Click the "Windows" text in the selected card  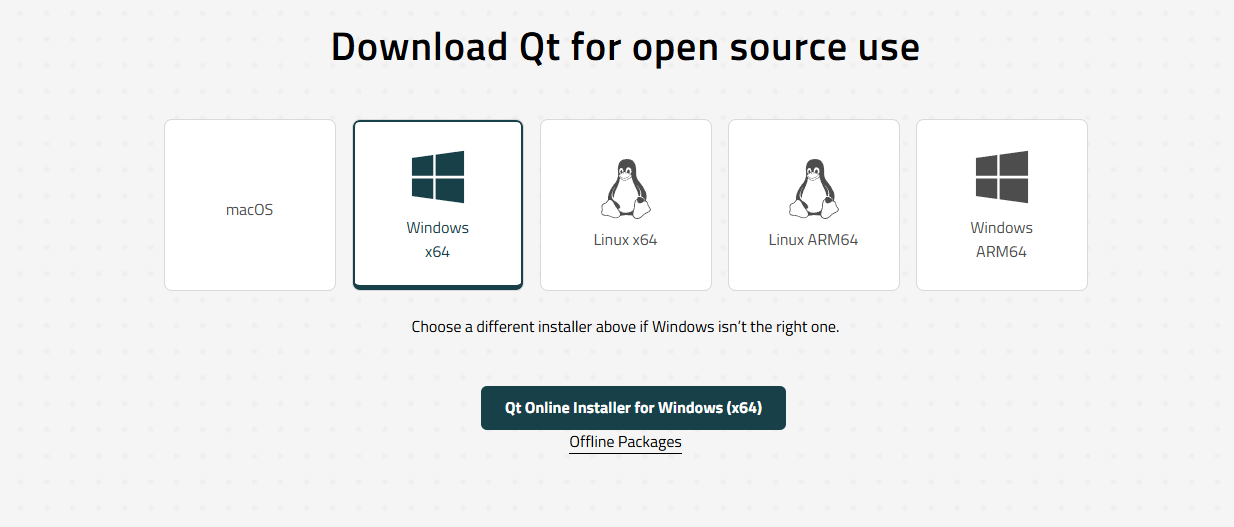coord(438,228)
